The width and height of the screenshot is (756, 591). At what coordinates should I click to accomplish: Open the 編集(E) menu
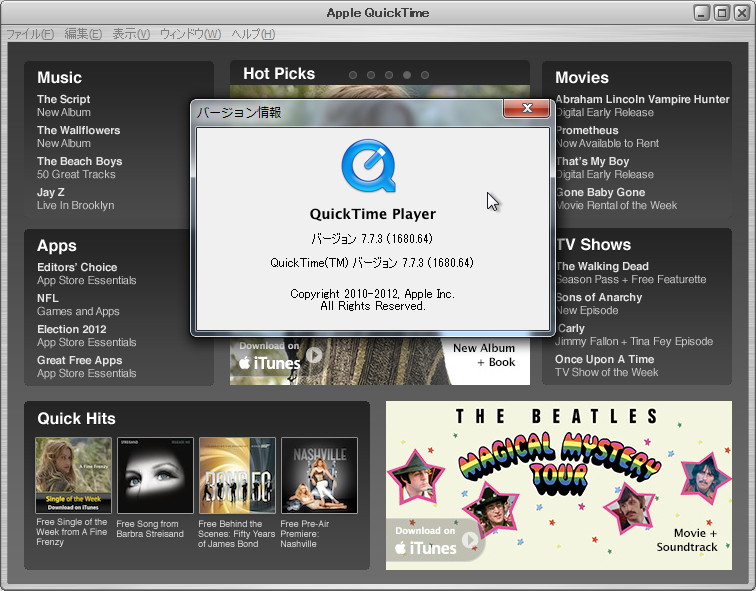pos(83,34)
